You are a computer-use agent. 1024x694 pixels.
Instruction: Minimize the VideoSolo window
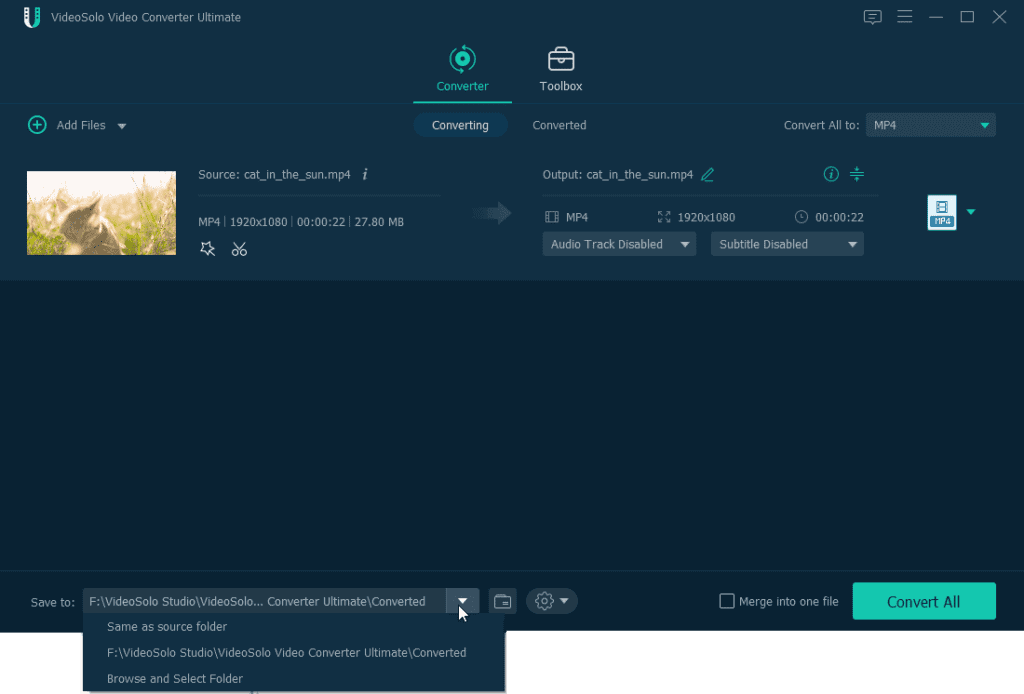click(x=936, y=17)
